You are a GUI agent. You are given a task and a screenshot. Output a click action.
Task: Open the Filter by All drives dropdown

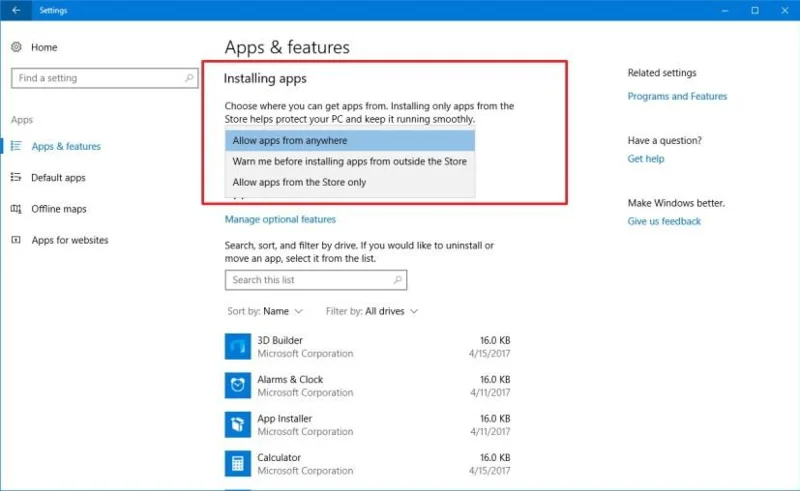click(x=372, y=311)
